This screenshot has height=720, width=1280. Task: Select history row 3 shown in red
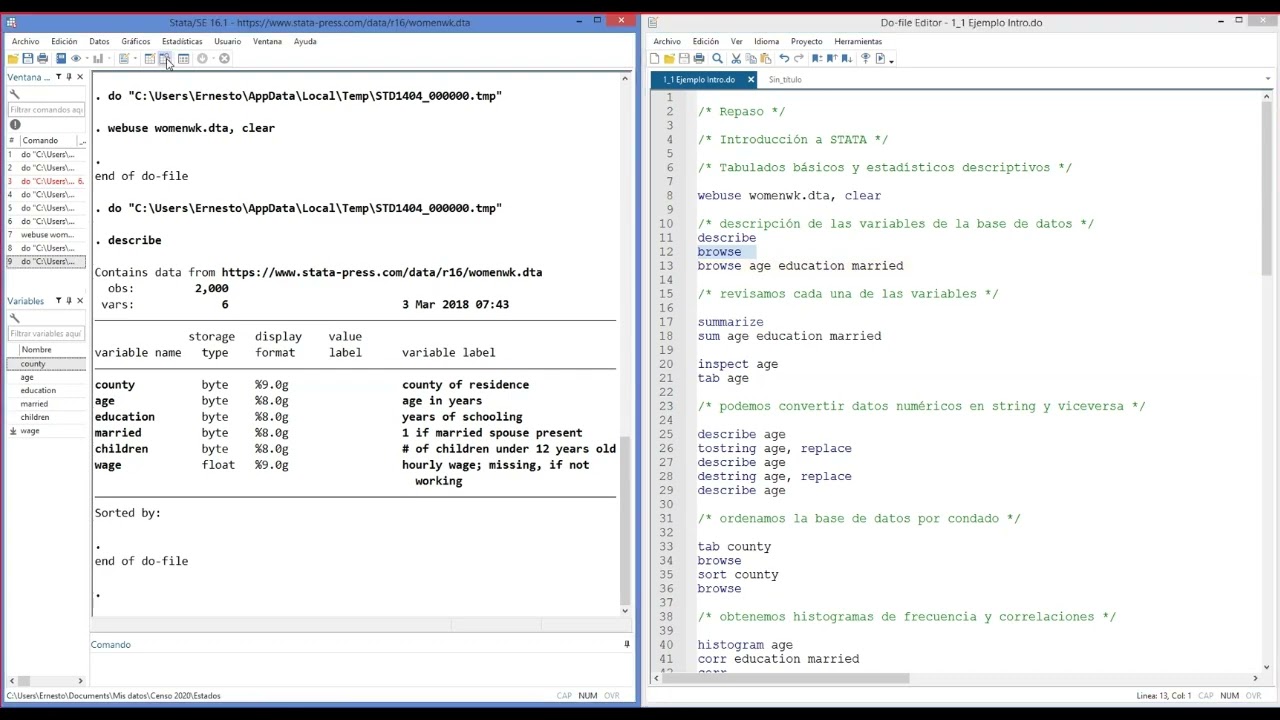[x=46, y=181]
